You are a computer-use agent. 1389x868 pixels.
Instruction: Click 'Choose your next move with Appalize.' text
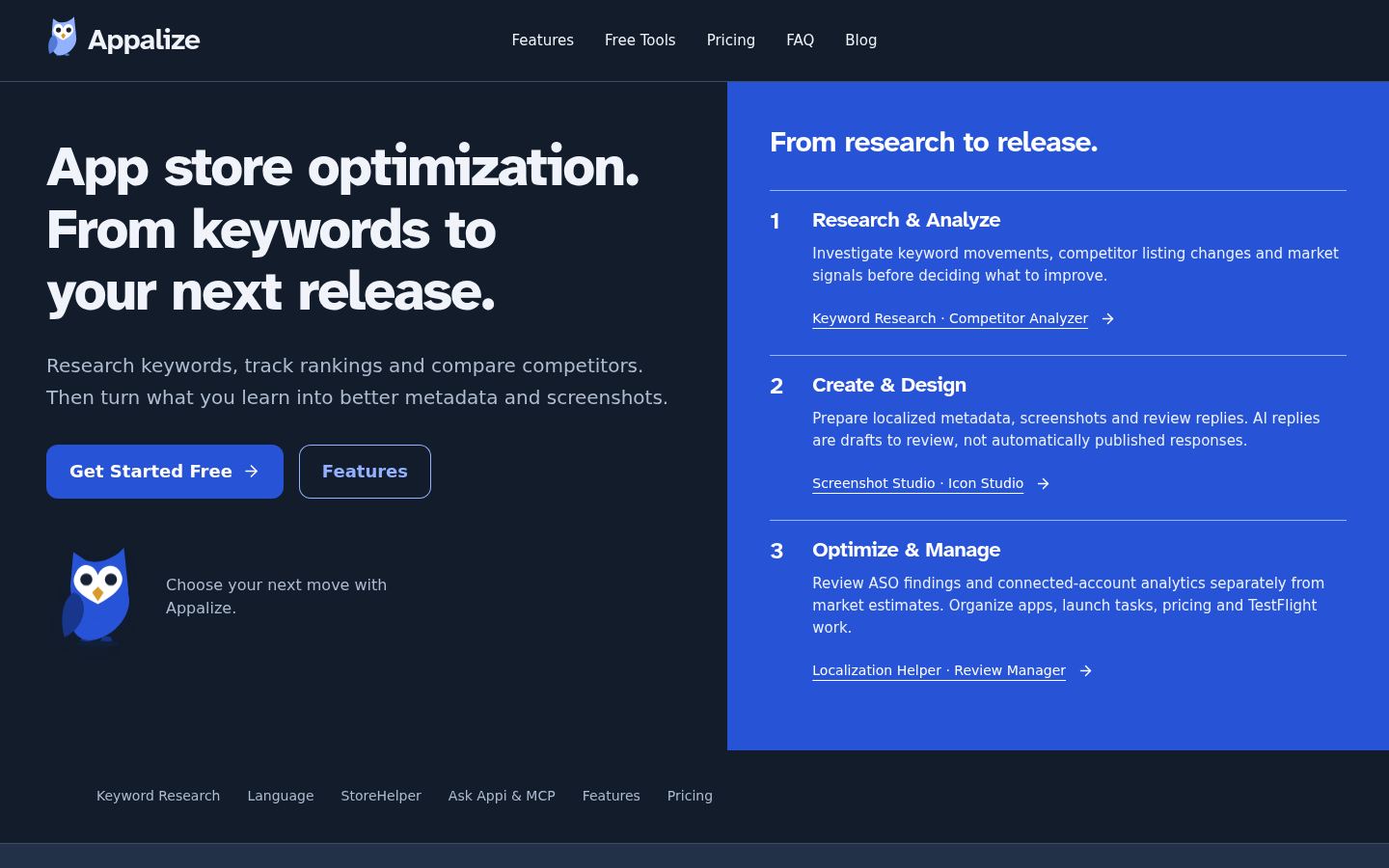click(276, 596)
